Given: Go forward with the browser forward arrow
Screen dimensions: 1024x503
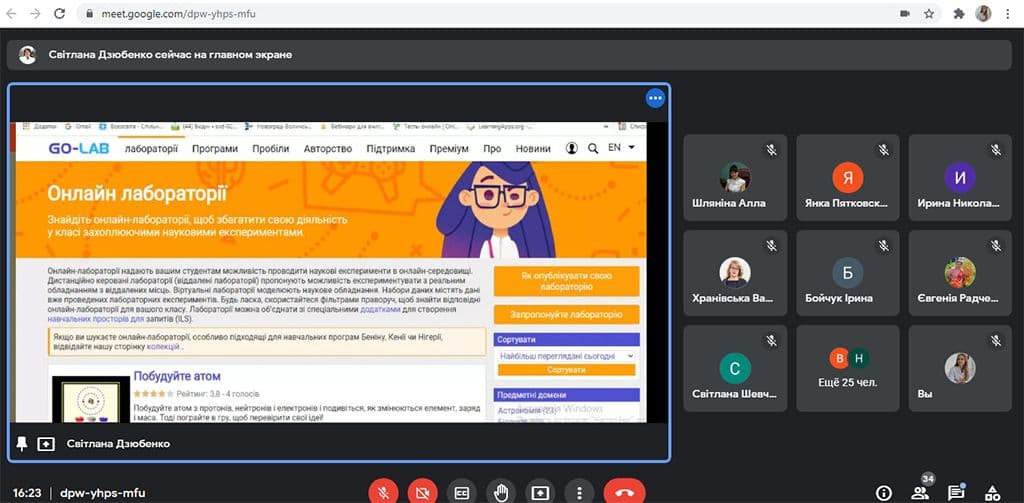Looking at the screenshot, I should pos(35,14).
